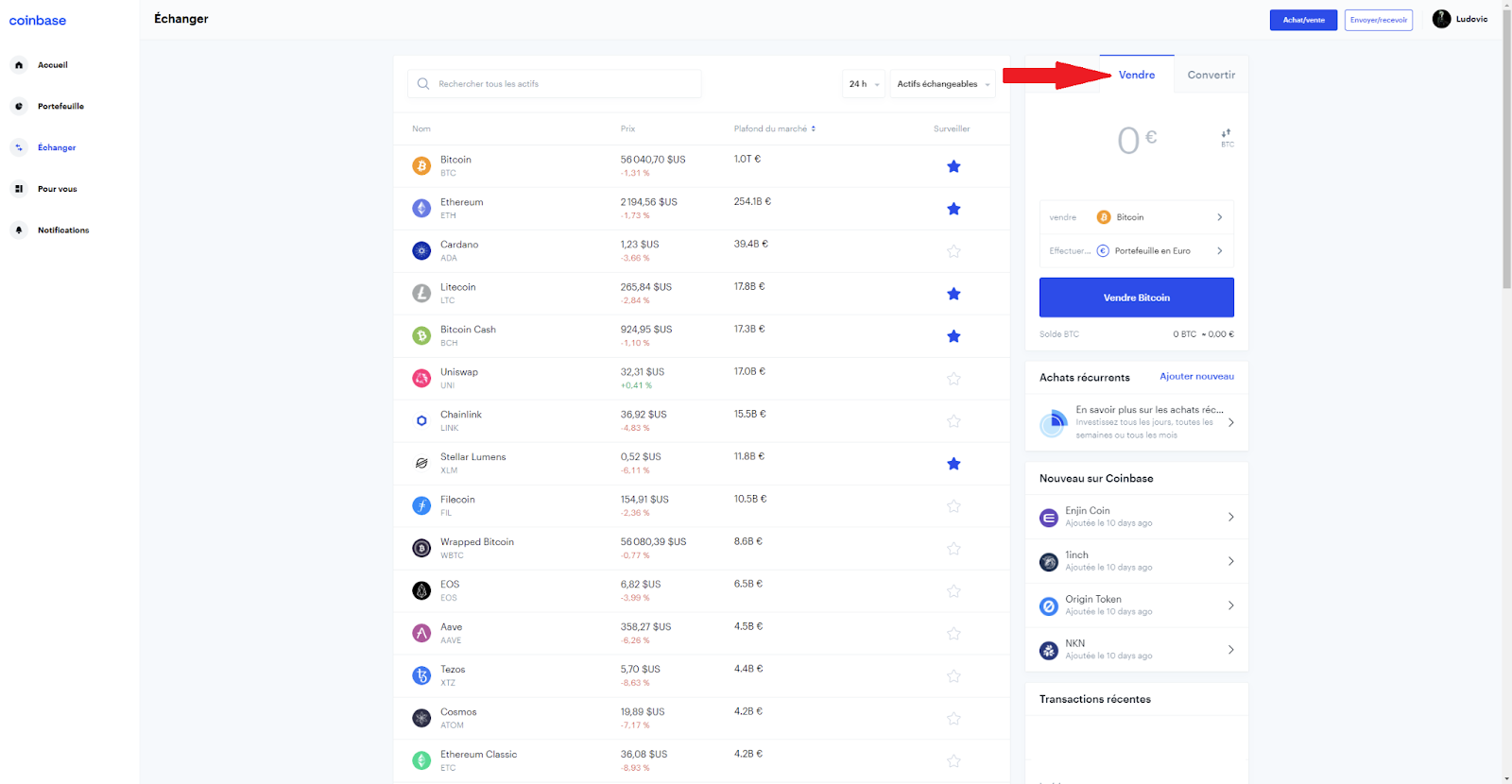
Task: Click Ludovic profile avatar
Action: (1441, 19)
